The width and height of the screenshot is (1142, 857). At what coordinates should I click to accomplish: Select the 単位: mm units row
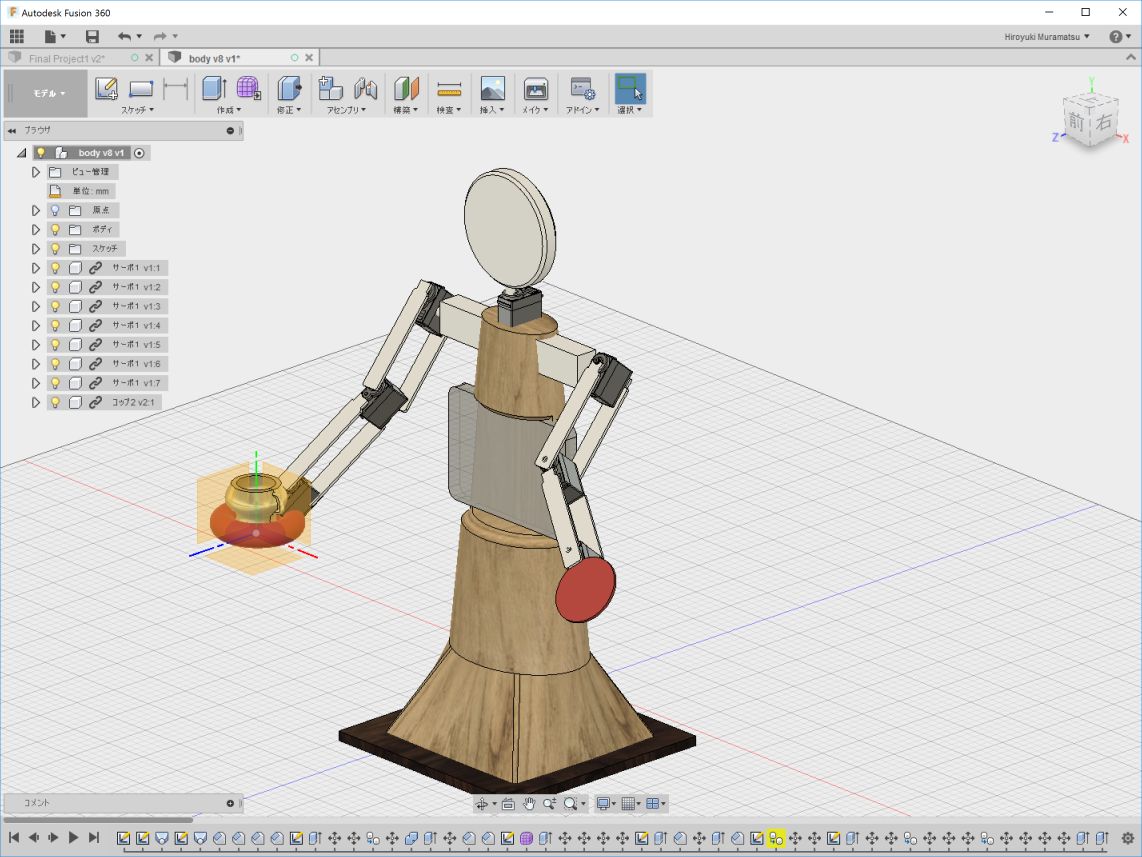point(82,191)
